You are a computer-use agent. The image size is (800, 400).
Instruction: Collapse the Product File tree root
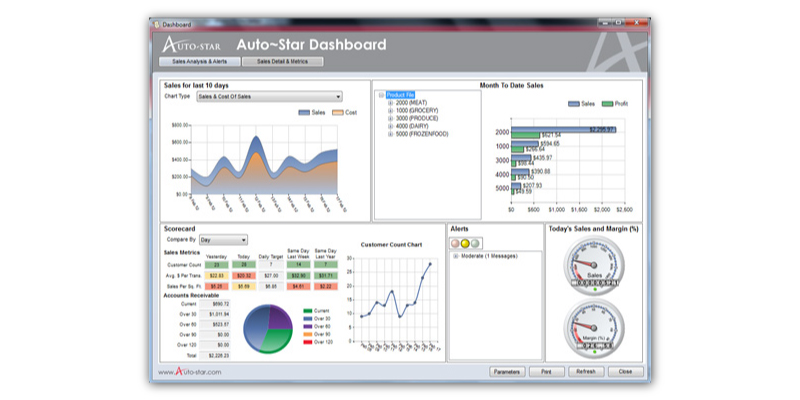coord(381,95)
